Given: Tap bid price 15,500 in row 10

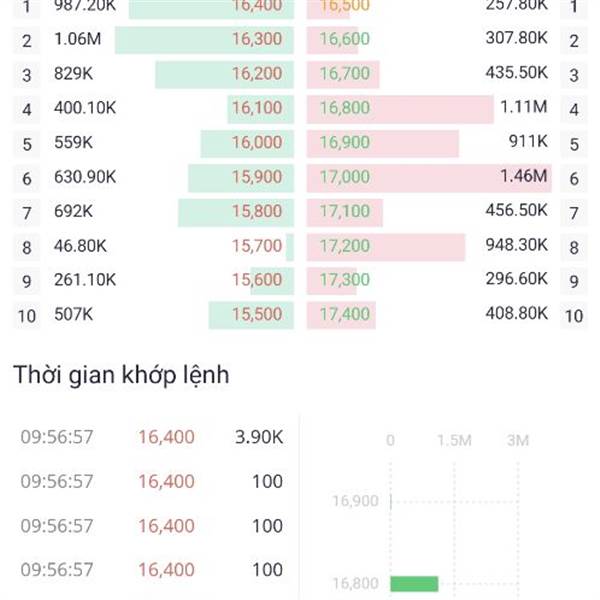Looking at the screenshot, I should click(257, 314).
